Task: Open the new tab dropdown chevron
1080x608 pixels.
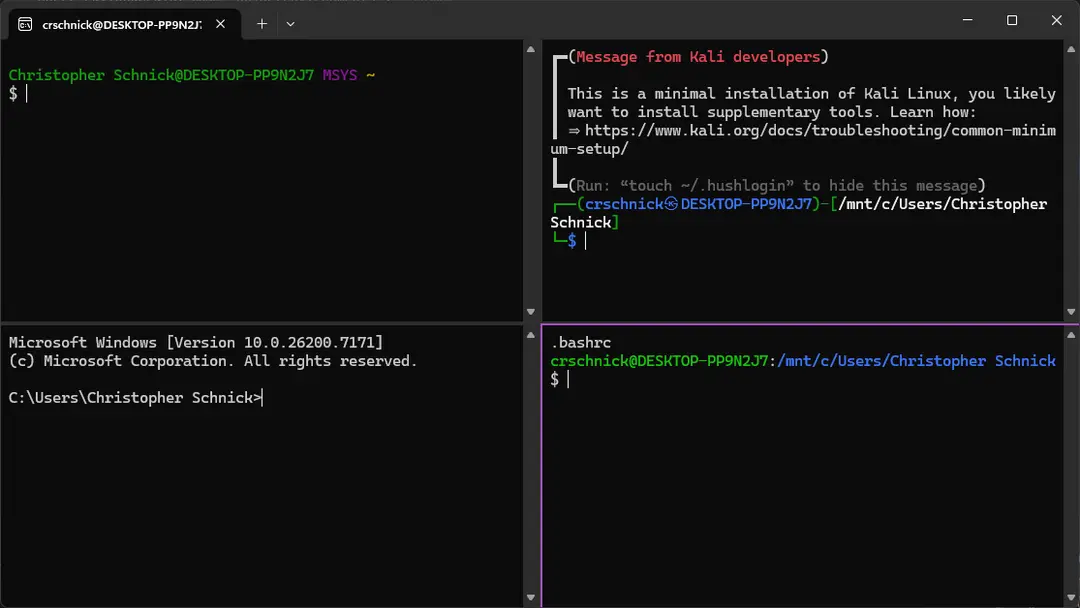Action: (x=290, y=23)
